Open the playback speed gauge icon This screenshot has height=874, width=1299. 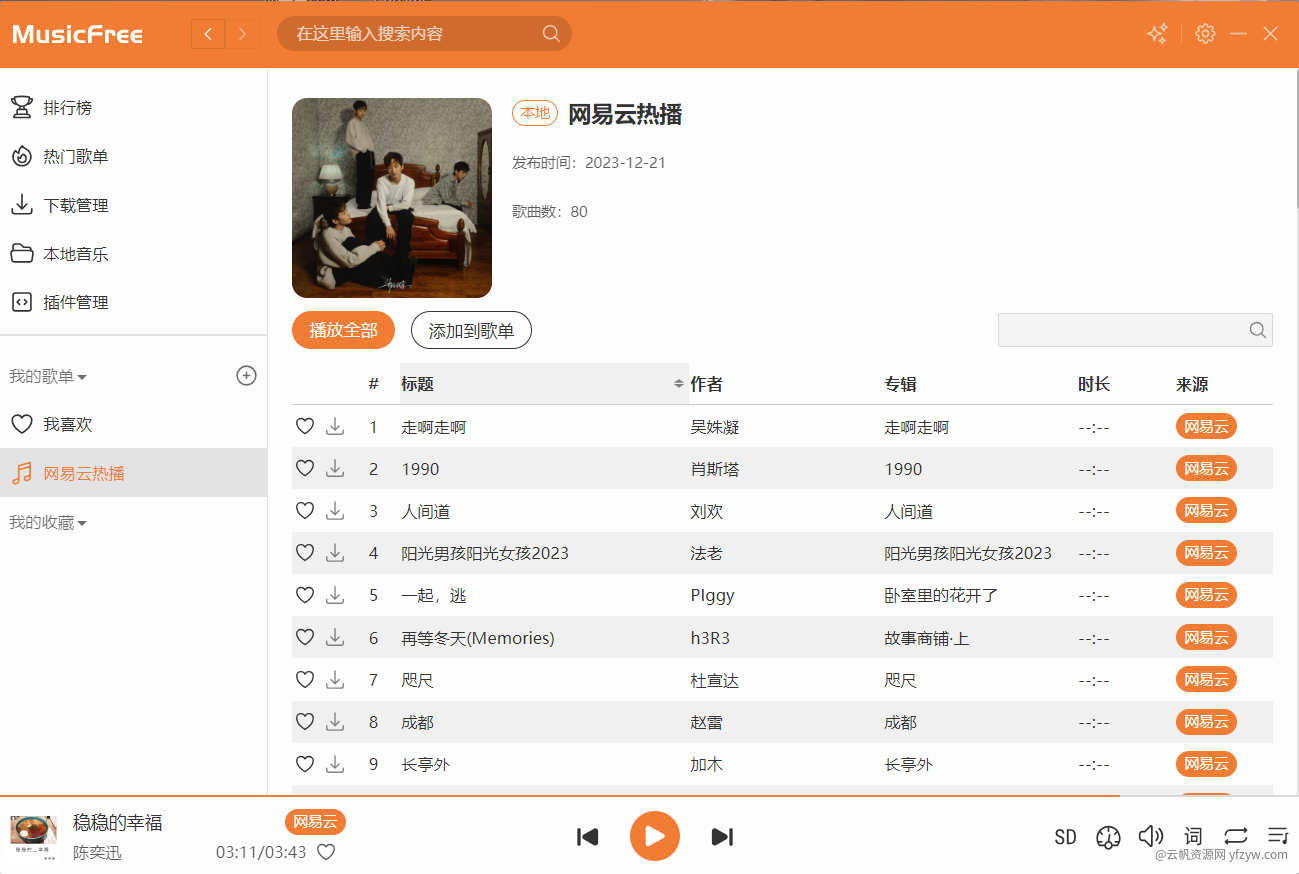click(x=1108, y=837)
